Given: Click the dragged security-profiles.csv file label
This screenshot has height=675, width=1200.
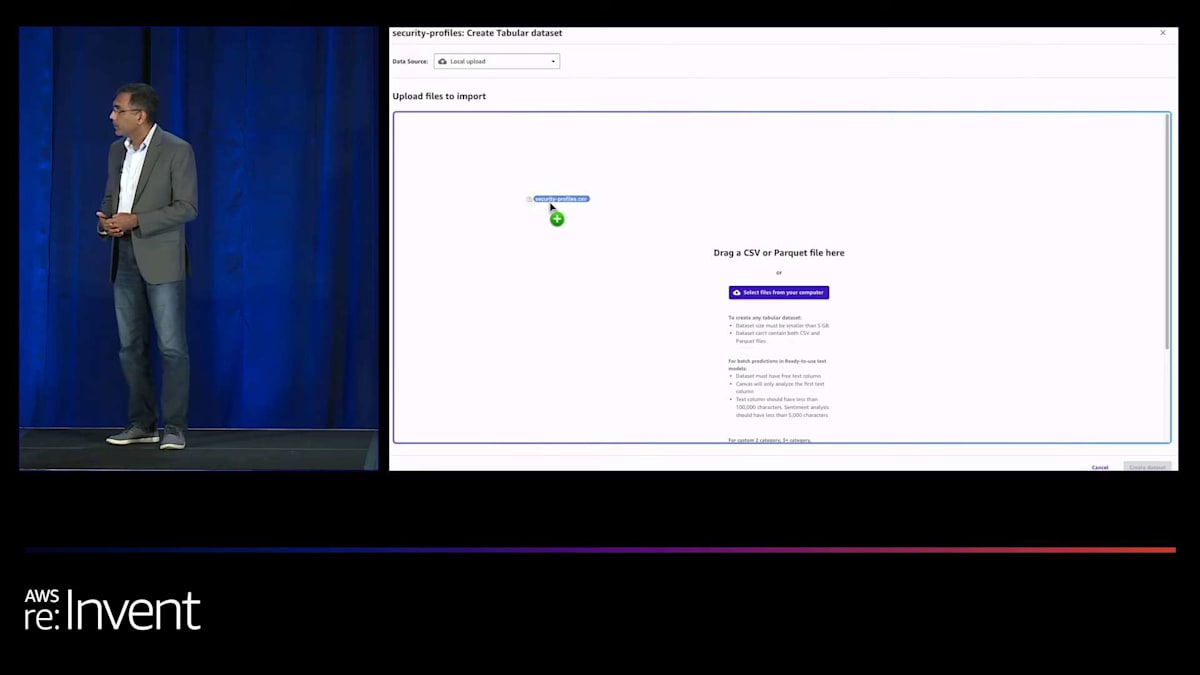Looking at the screenshot, I should [561, 199].
